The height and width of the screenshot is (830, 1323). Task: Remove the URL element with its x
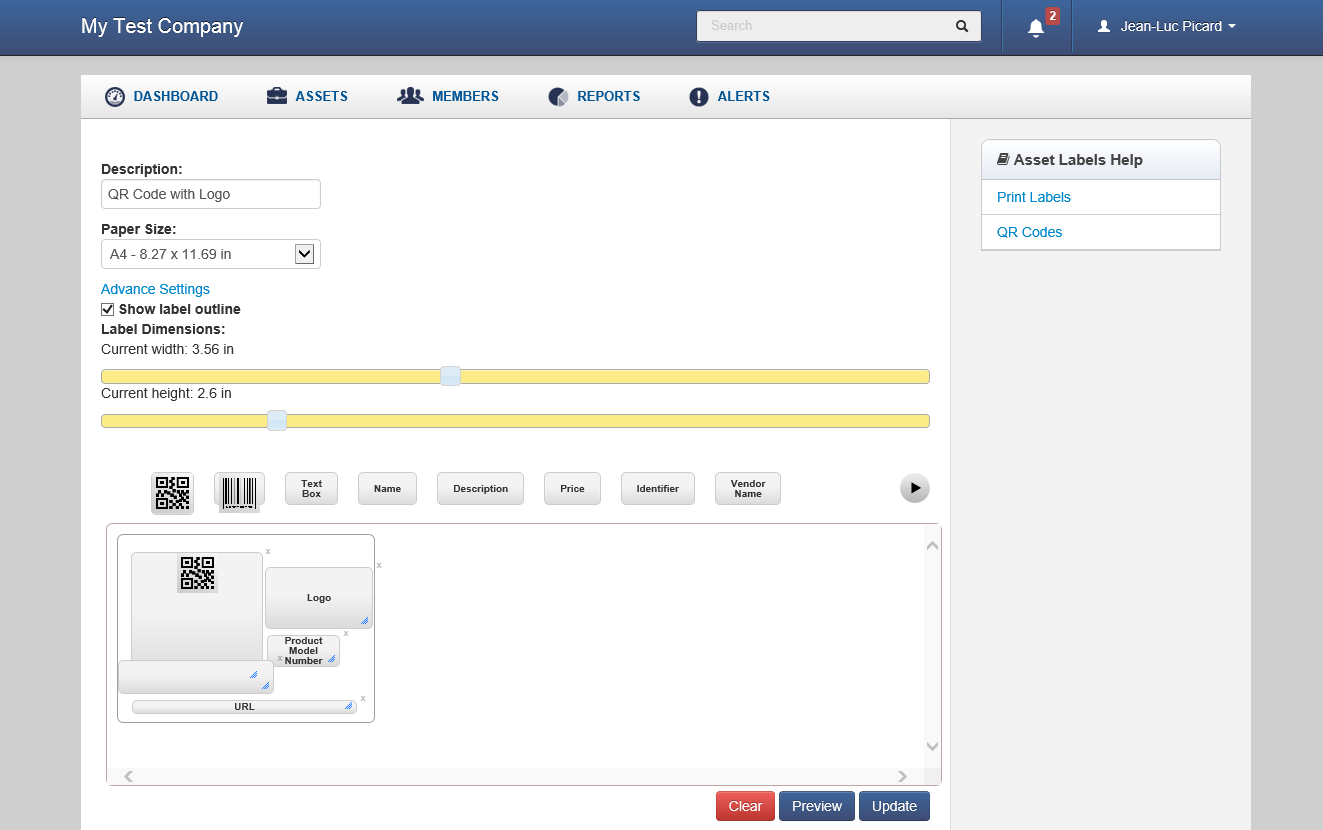click(x=362, y=698)
